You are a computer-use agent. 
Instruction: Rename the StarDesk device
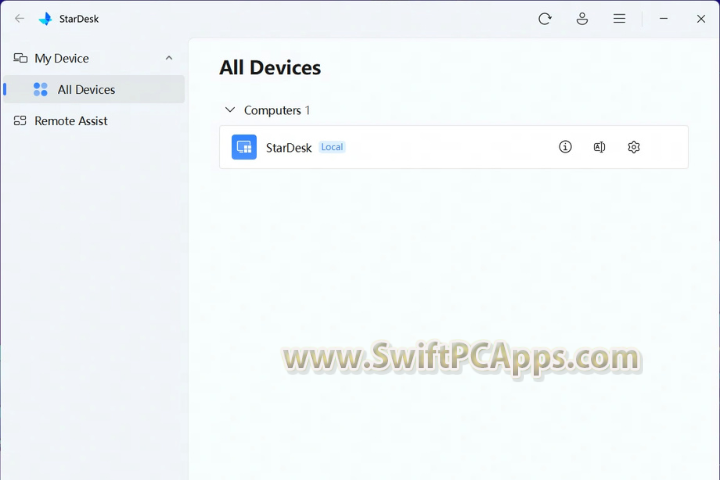click(599, 147)
